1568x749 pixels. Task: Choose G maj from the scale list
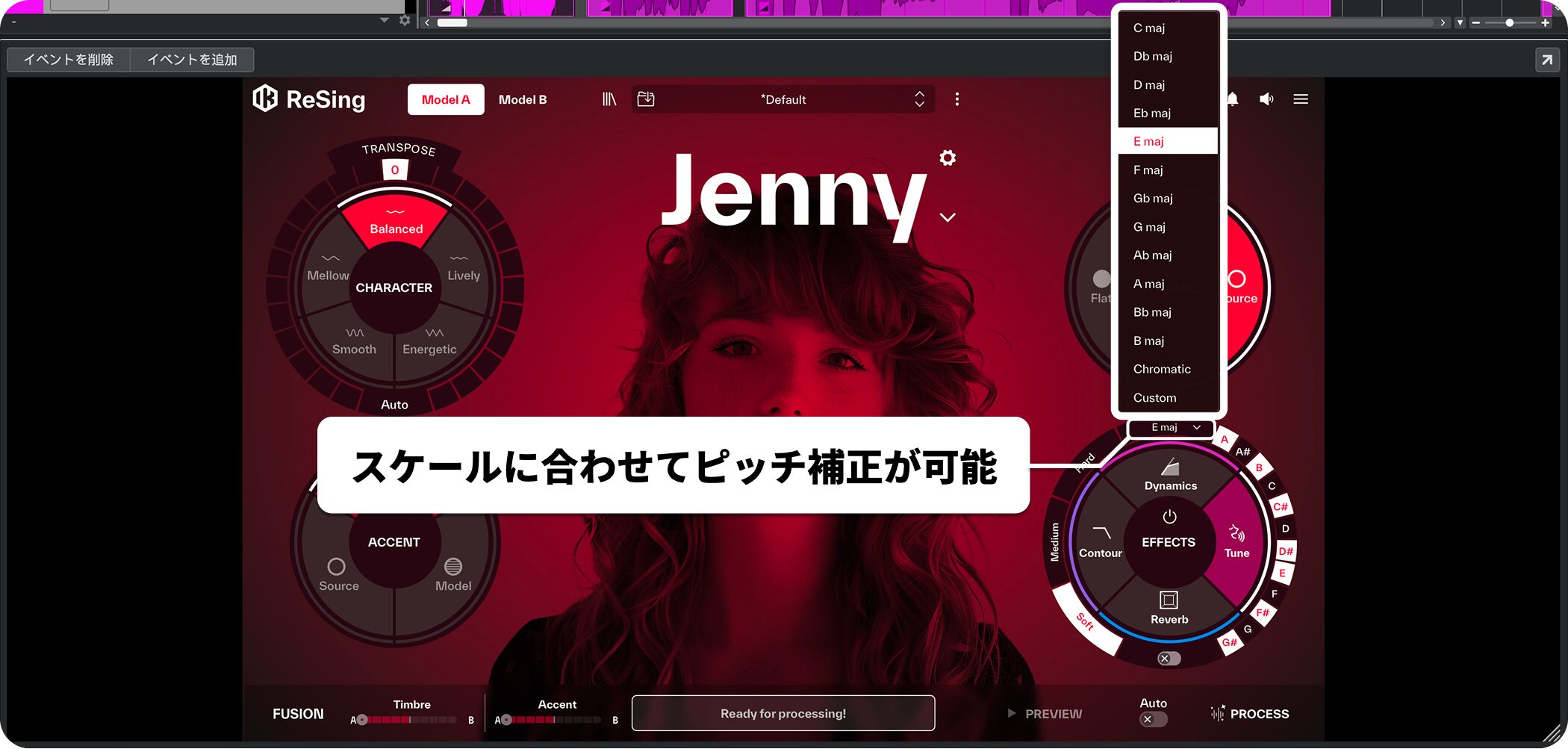point(1149,227)
